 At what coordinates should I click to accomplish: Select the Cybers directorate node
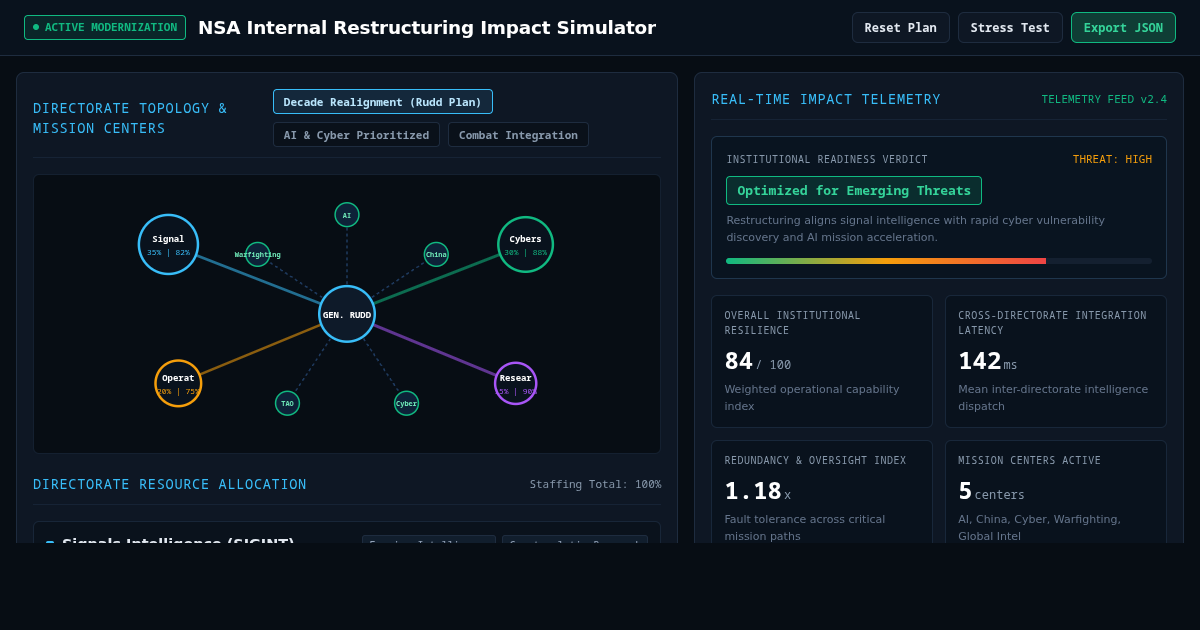click(525, 244)
